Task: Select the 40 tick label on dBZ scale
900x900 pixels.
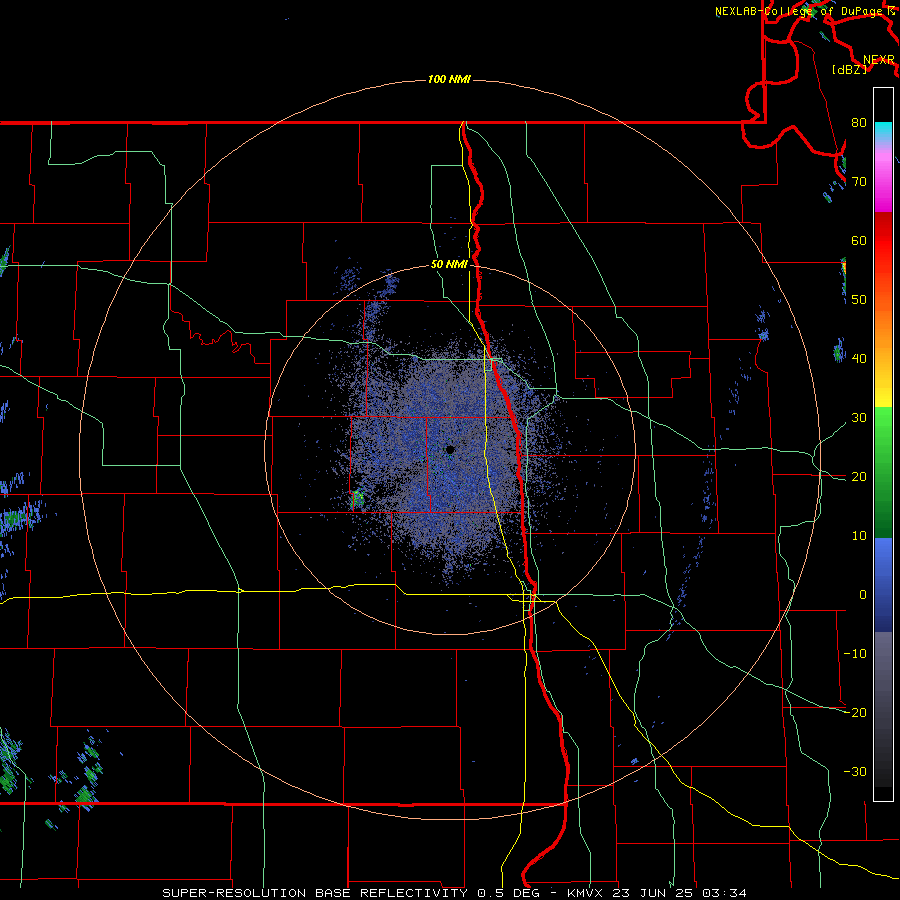Action: (859, 358)
